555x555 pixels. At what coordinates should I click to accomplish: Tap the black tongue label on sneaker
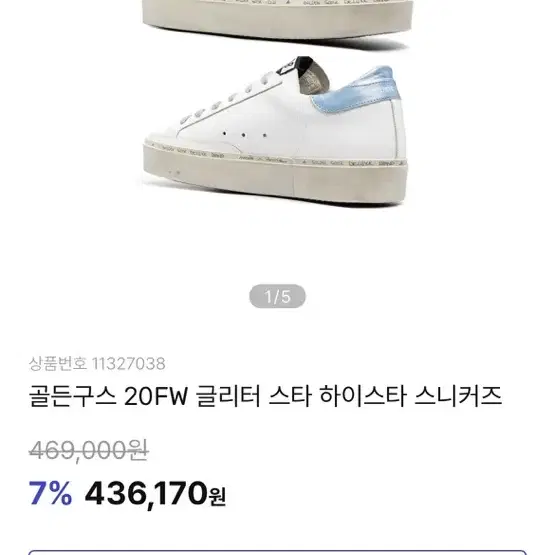click(x=287, y=67)
